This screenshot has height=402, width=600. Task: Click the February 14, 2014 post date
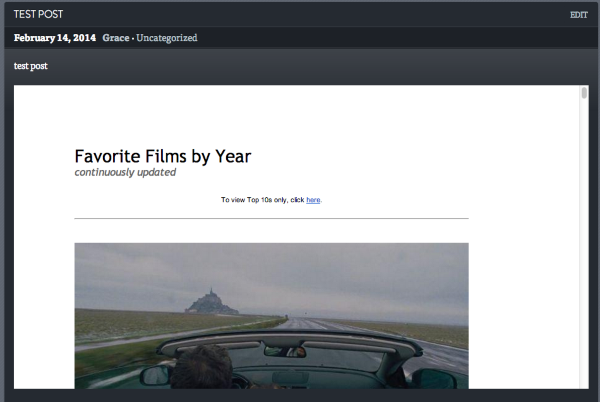click(x=55, y=38)
